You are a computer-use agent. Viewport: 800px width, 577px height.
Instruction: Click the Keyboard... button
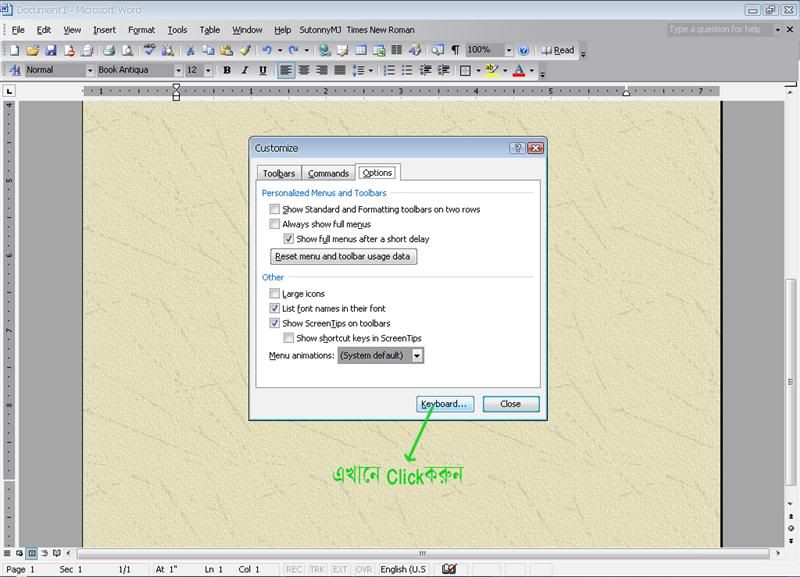[445, 404]
